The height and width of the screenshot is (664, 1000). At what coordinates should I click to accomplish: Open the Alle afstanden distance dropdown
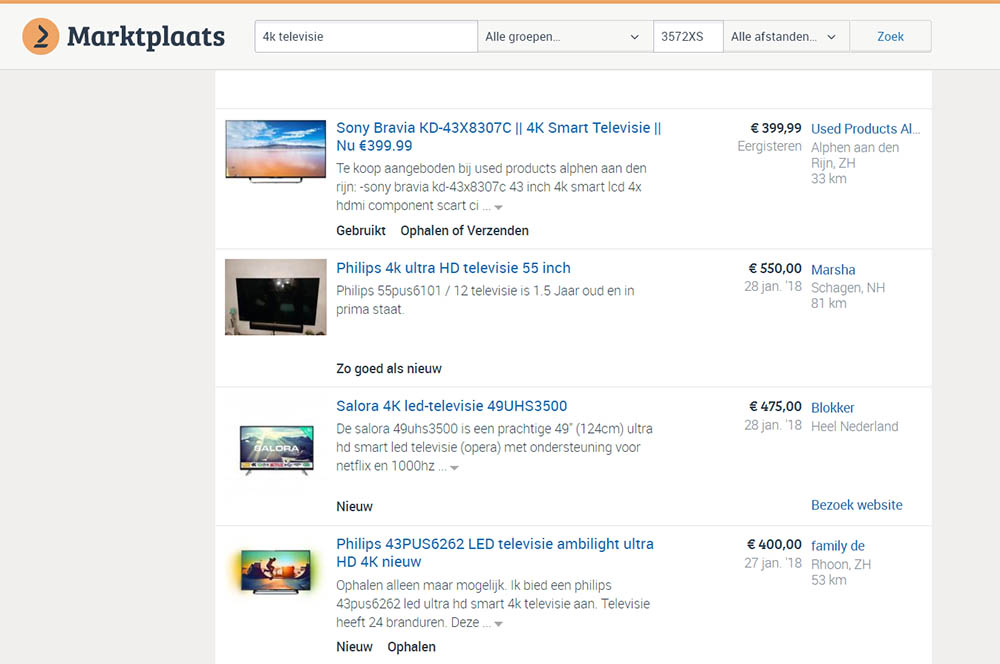785,37
